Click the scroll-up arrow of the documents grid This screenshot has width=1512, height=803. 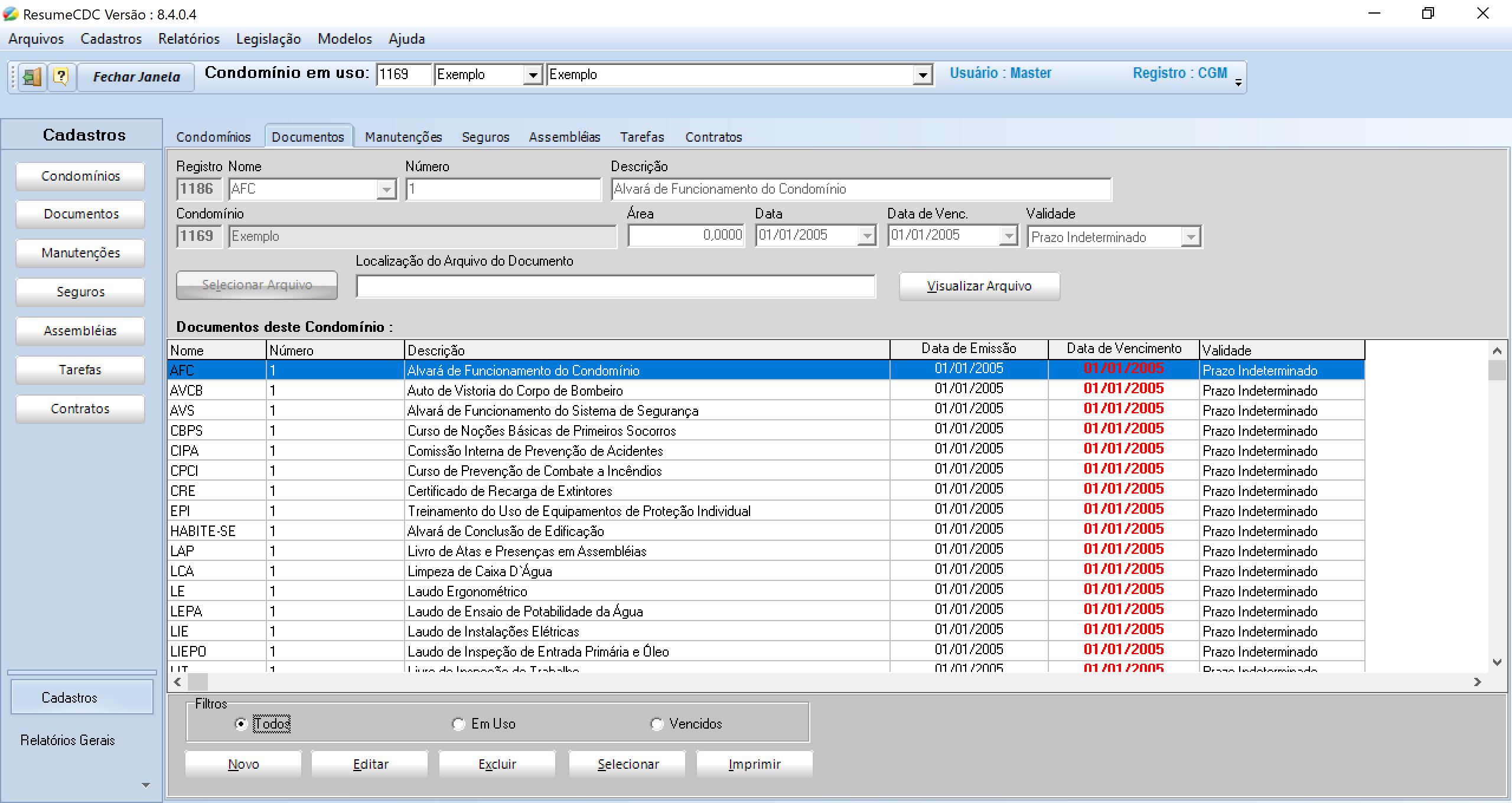coord(1497,351)
